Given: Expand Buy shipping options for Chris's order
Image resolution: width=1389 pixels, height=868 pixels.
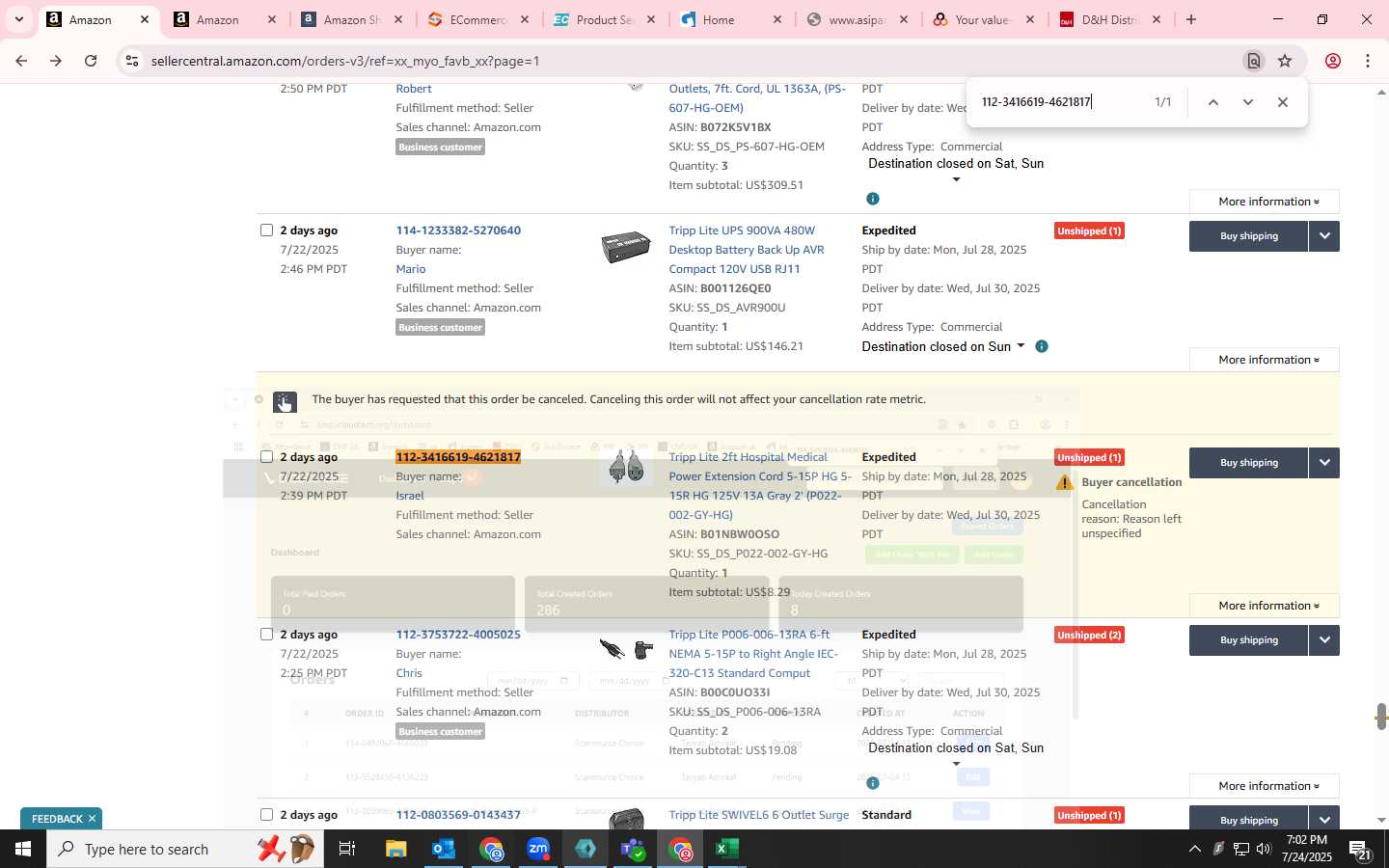Looking at the screenshot, I should [x=1324, y=640].
